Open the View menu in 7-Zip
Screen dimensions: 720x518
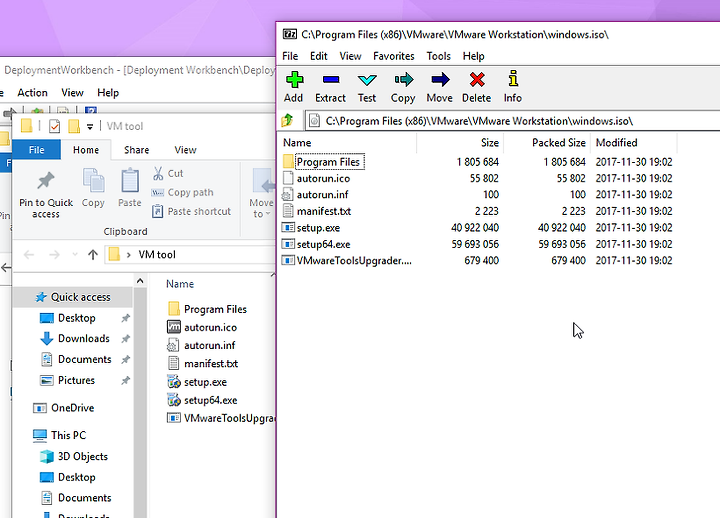(350, 56)
